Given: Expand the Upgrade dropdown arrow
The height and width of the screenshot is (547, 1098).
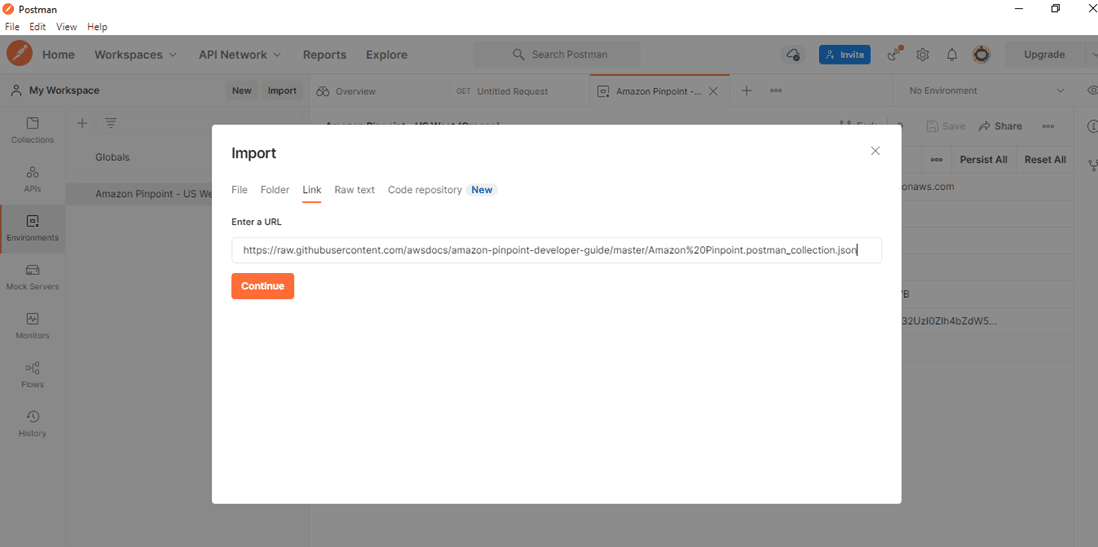Looking at the screenshot, I should [x=1092, y=55].
